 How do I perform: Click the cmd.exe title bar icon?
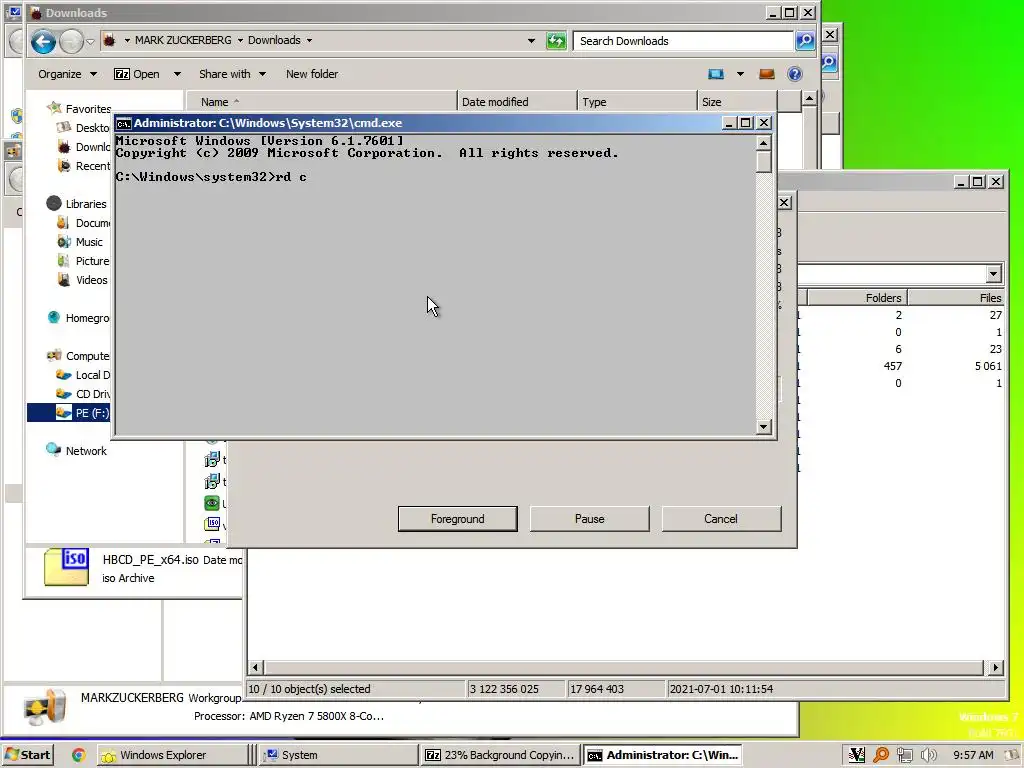click(123, 123)
